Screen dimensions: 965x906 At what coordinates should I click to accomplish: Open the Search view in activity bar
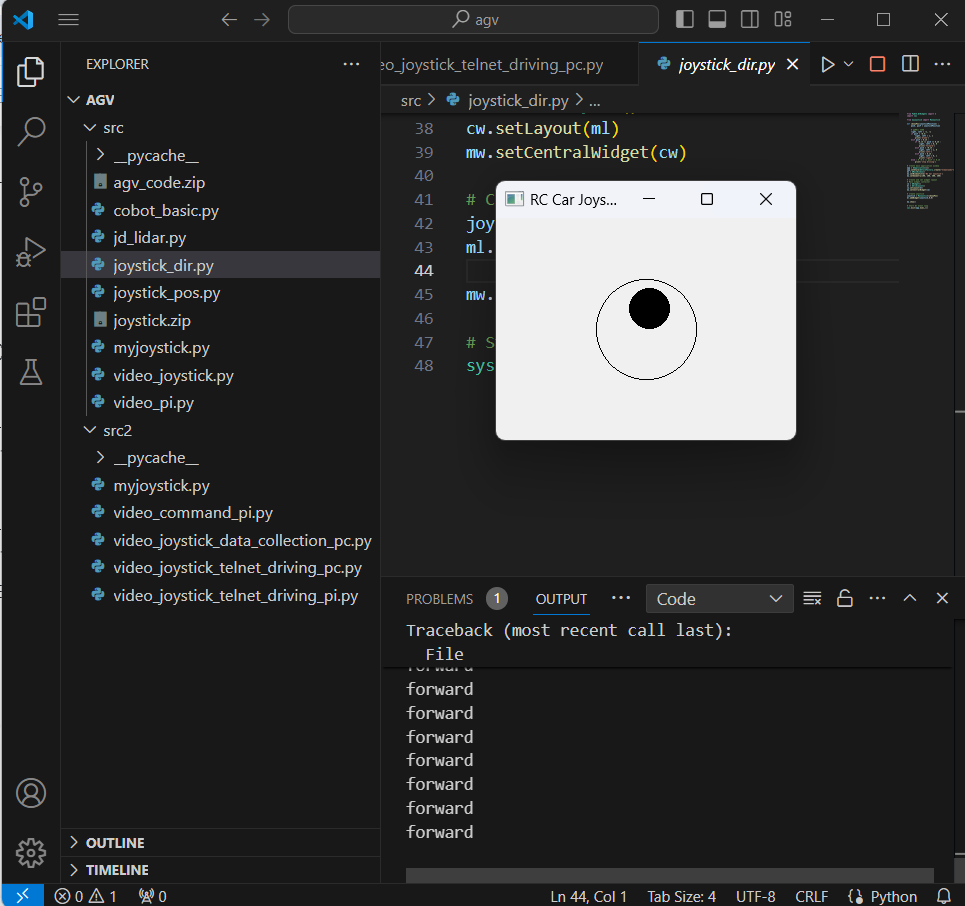click(31, 131)
